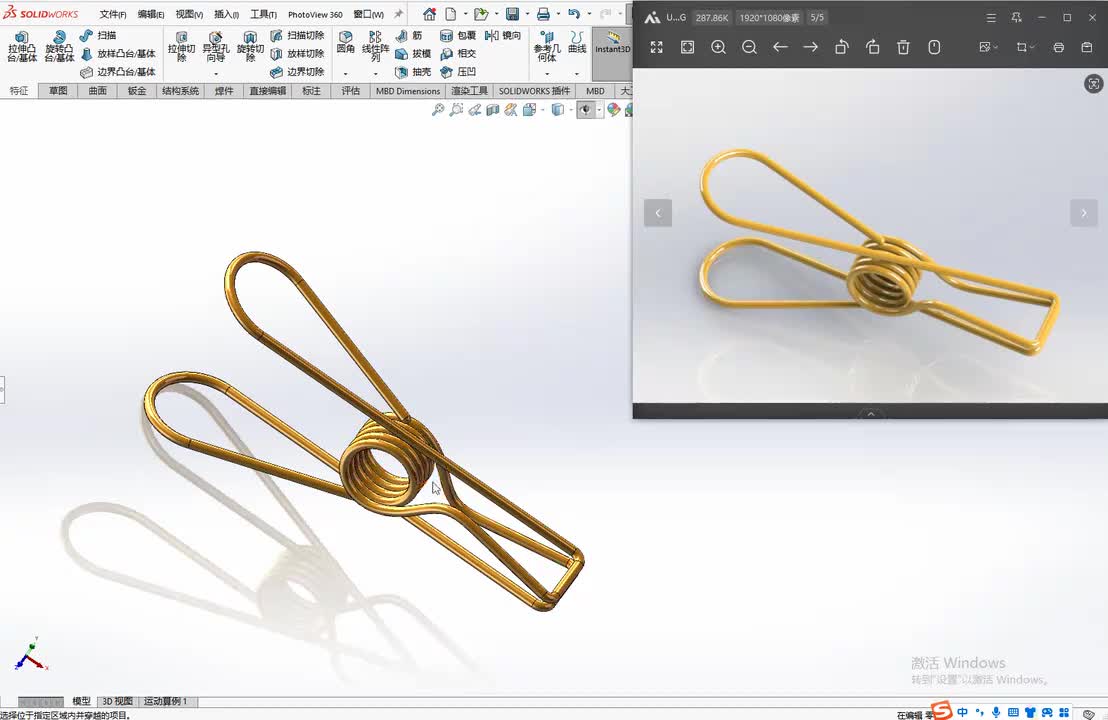Image resolution: width=1108 pixels, height=720 pixels.
Task: Expand the 线性阵列 pattern dropdown arrow
Action: pos(375,73)
